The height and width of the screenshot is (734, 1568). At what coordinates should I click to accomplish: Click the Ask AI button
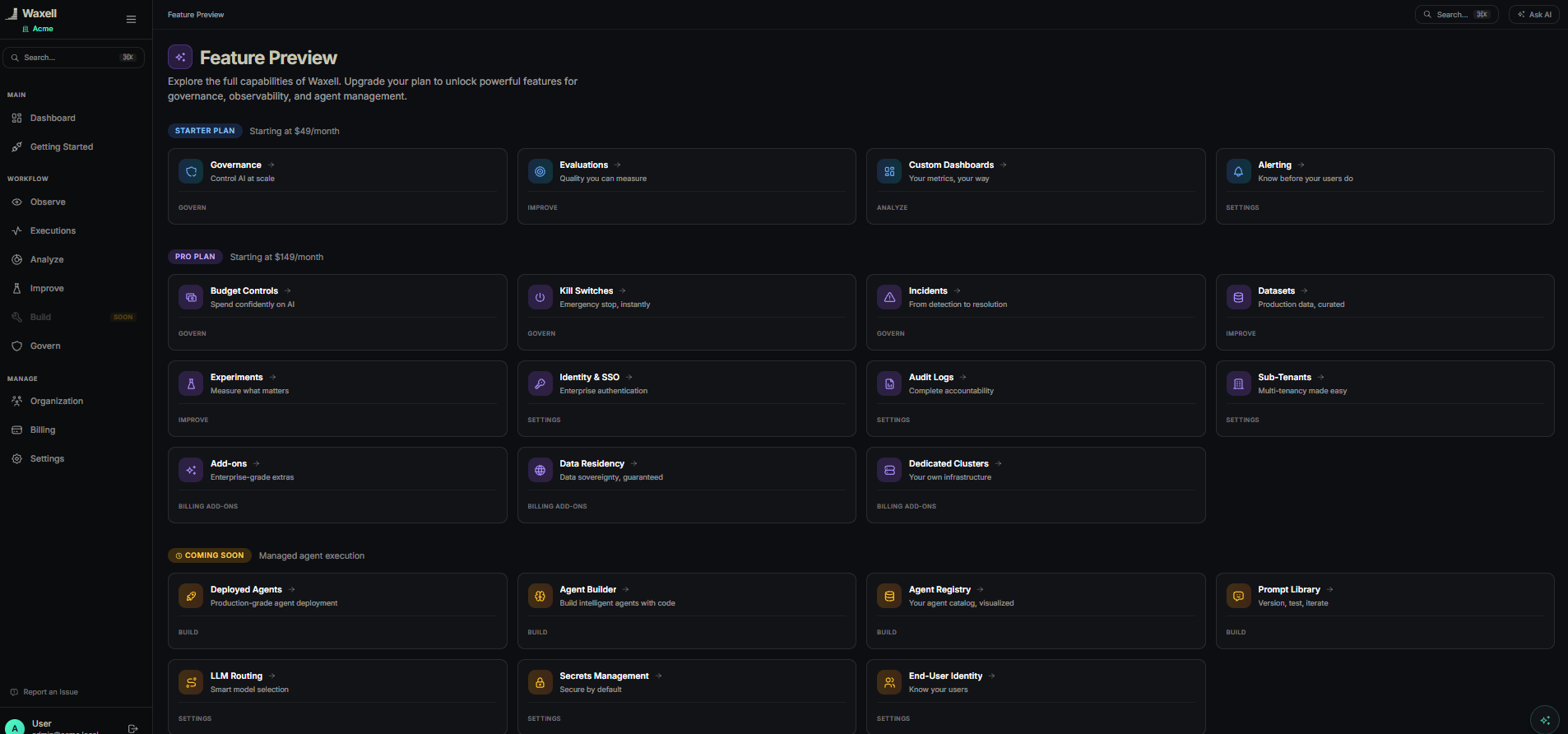click(1533, 14)
